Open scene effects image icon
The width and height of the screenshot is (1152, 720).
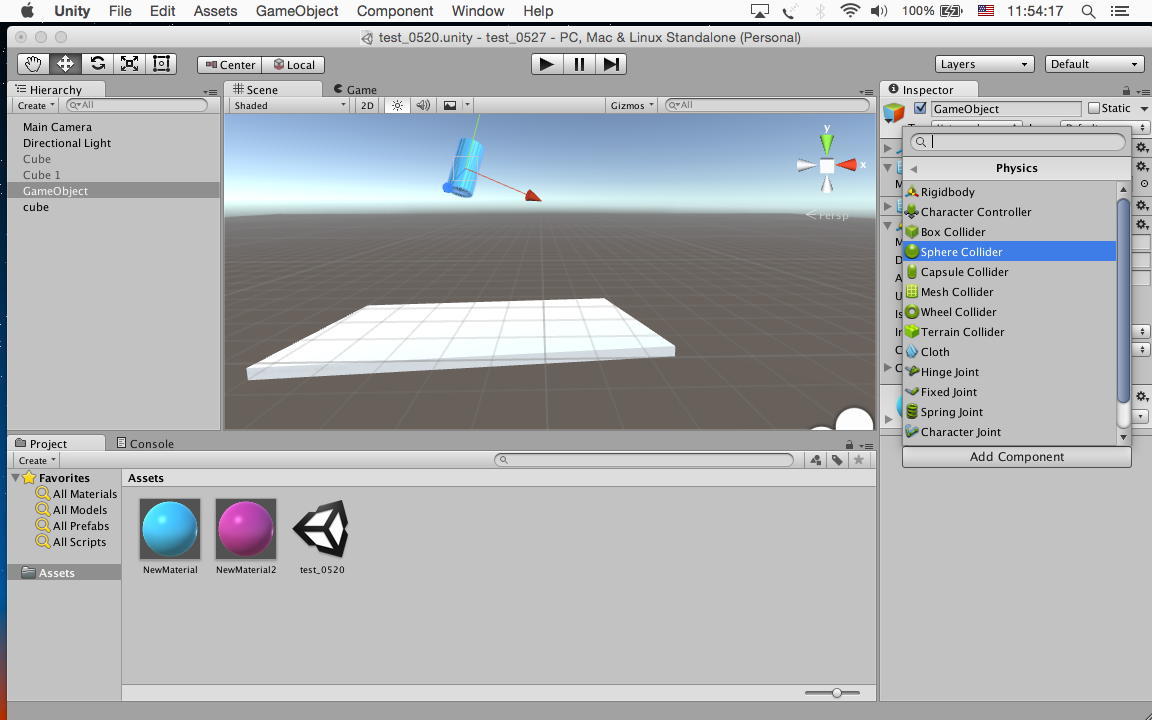pyautogui.click(x=450, y=105)
